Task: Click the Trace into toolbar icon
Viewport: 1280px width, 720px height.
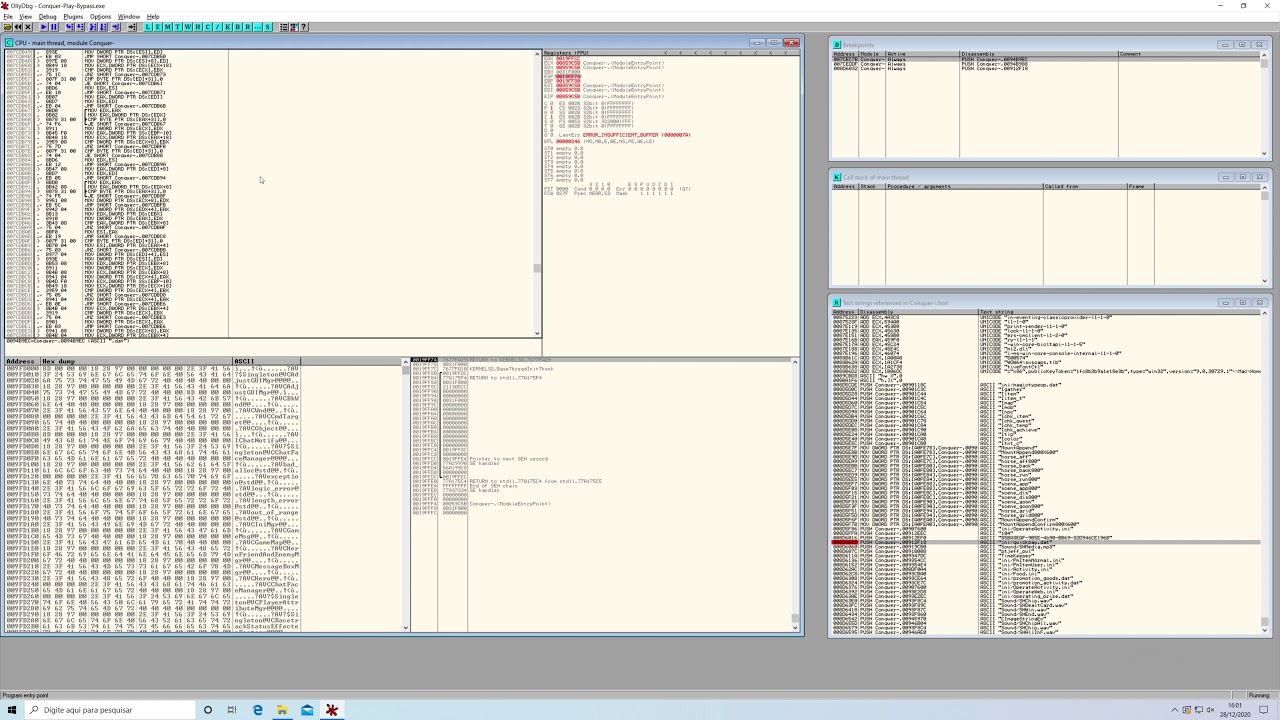Action: click(93, 27)
